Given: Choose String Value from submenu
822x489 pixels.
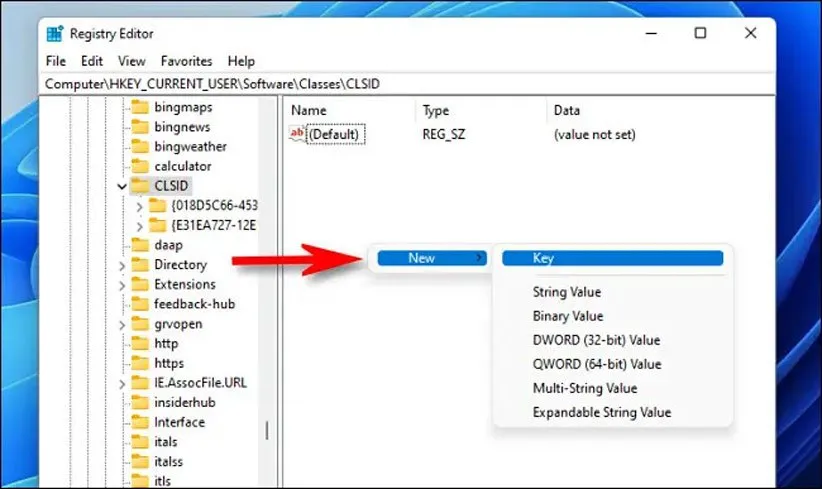Looking at the screenshot, I should [x=567, y=292].
